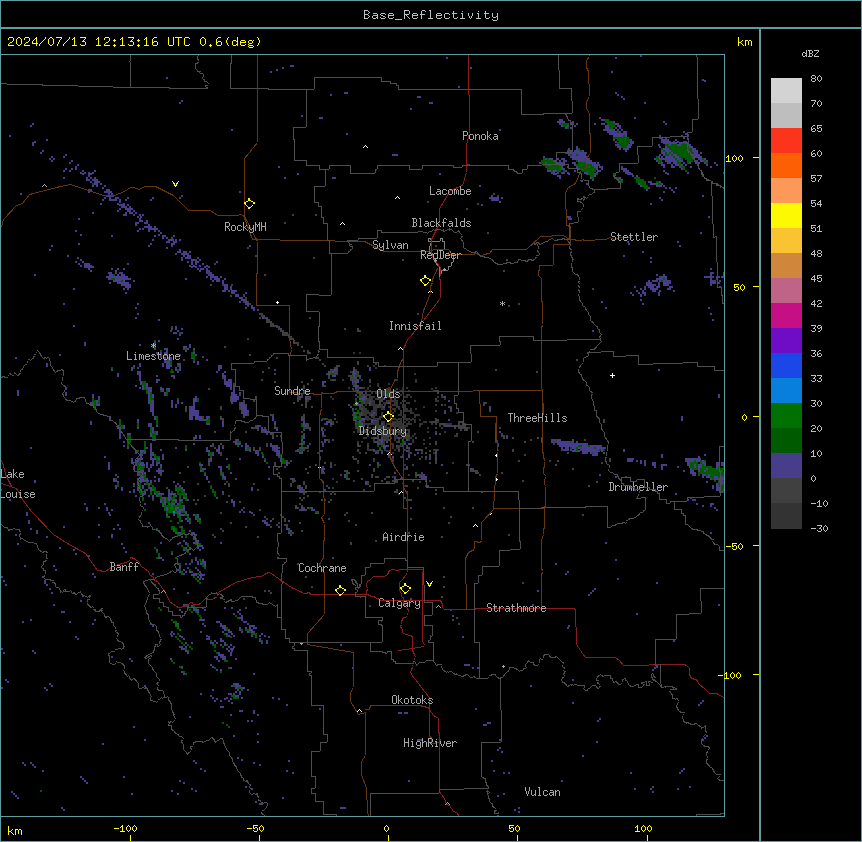Click the RedDeer city label

[x=440, y=255]
